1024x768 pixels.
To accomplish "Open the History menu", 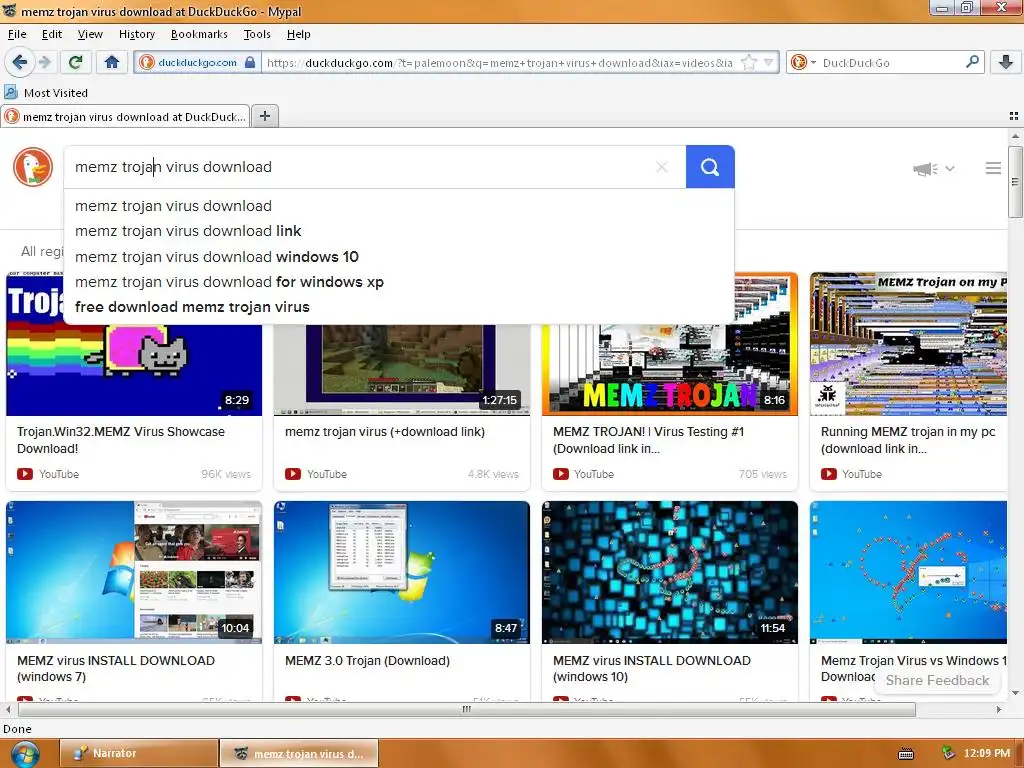I will pos(136,34).
